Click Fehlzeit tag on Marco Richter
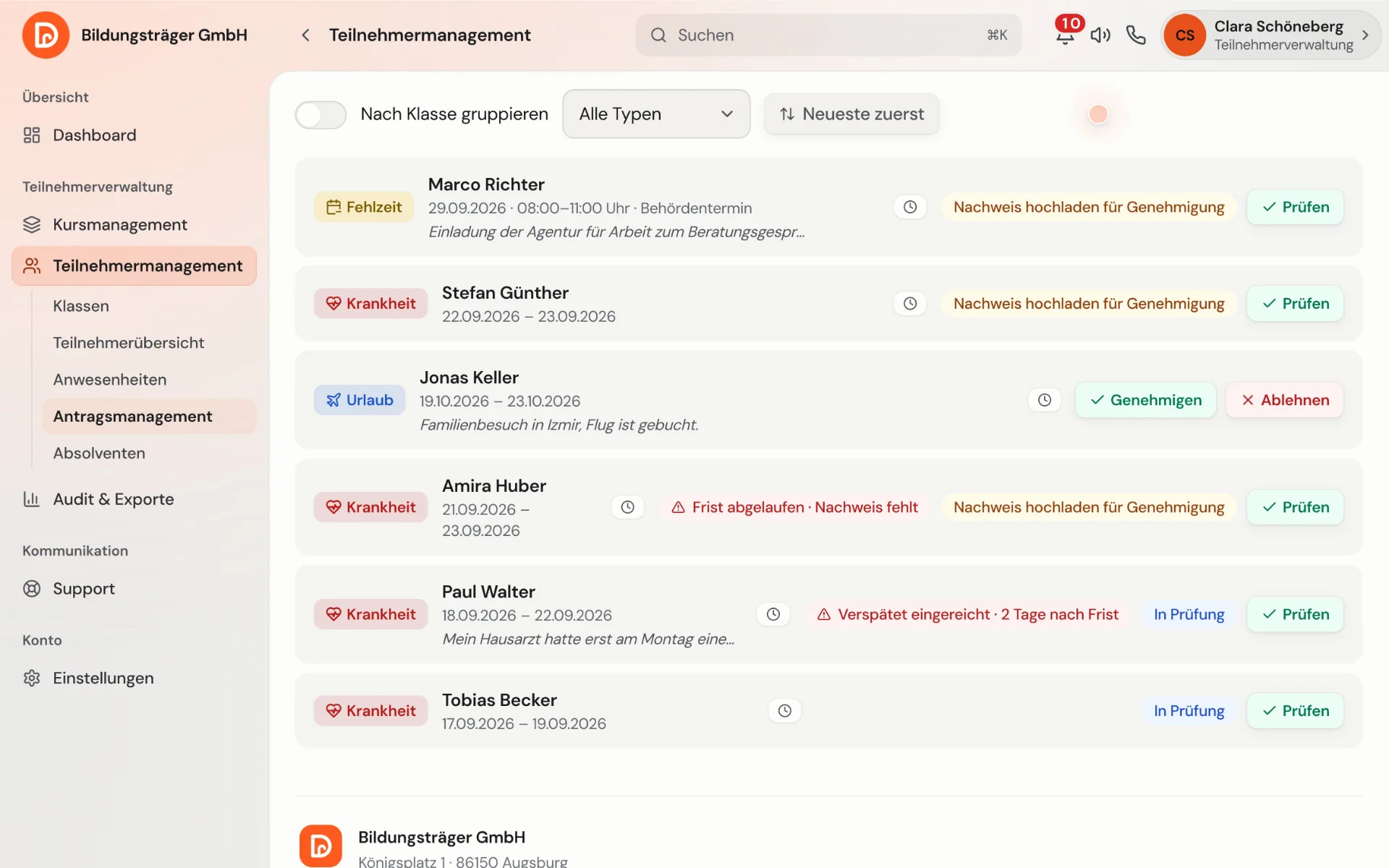This screenshot has height=868, width=1389. coord(364,207)
